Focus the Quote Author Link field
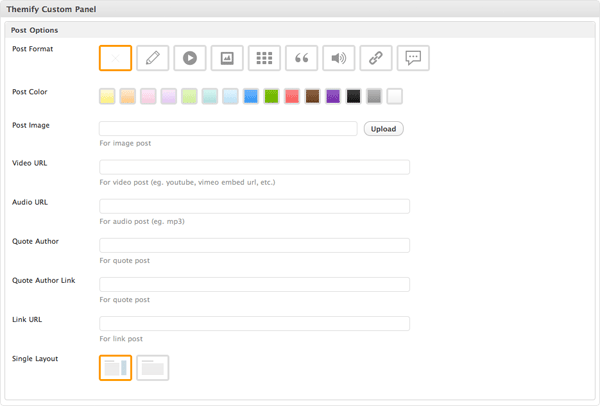600x406 pixels. [254, 284]
